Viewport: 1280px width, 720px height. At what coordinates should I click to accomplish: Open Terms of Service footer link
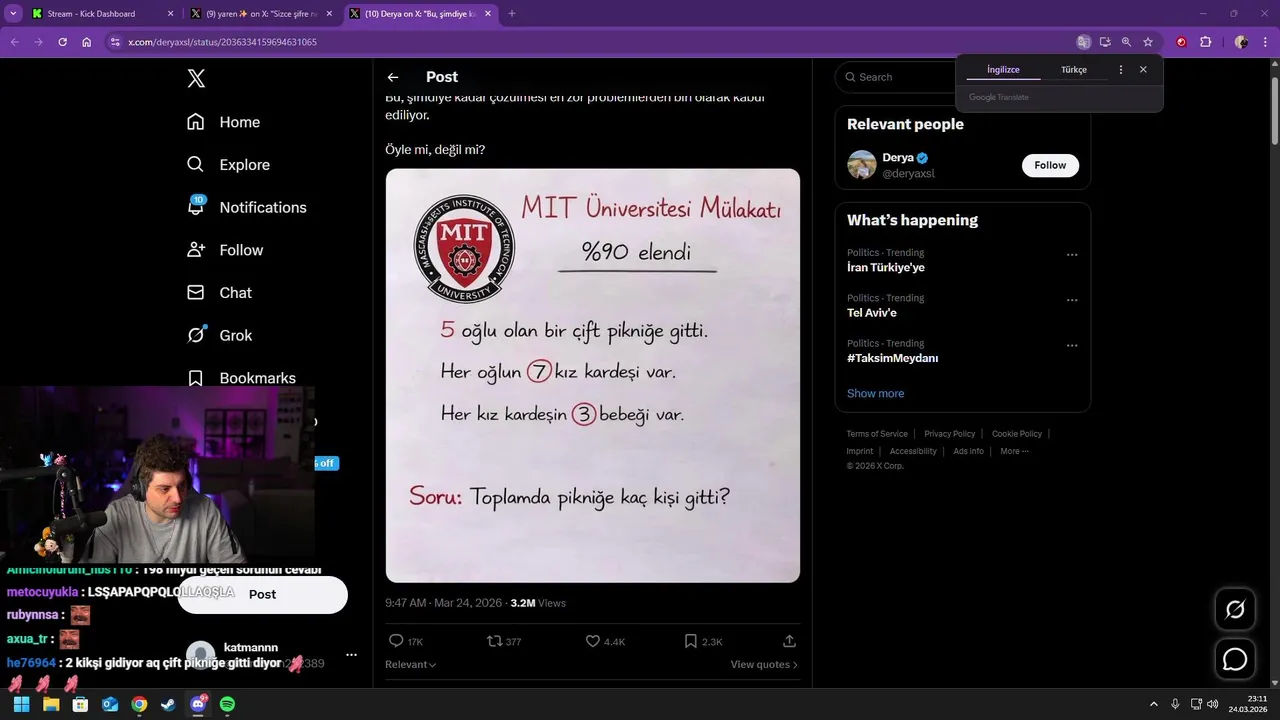877,434
